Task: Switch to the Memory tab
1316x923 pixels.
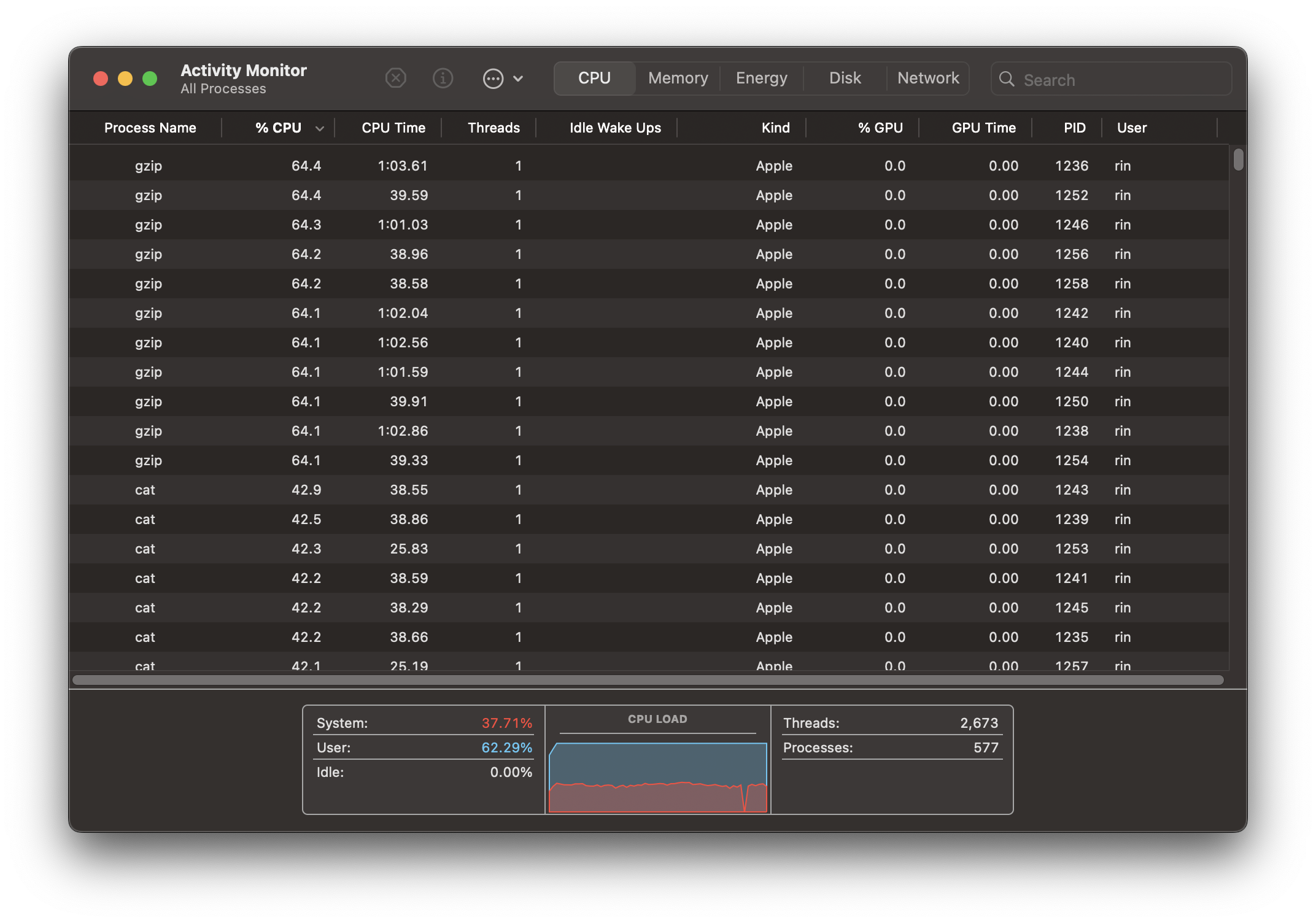Action: (x=678, y=79)
